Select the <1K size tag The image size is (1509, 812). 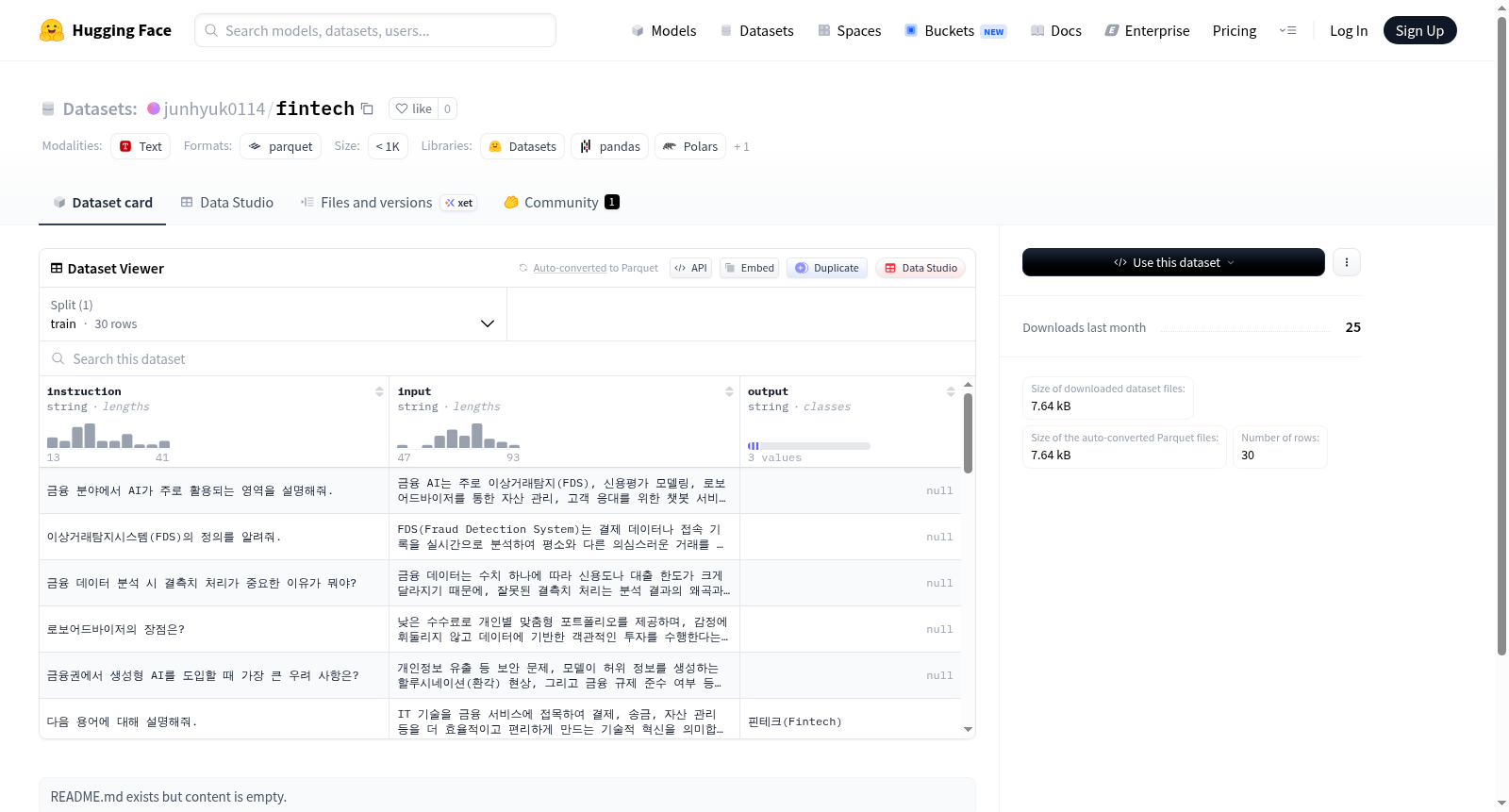pos(388,146)
